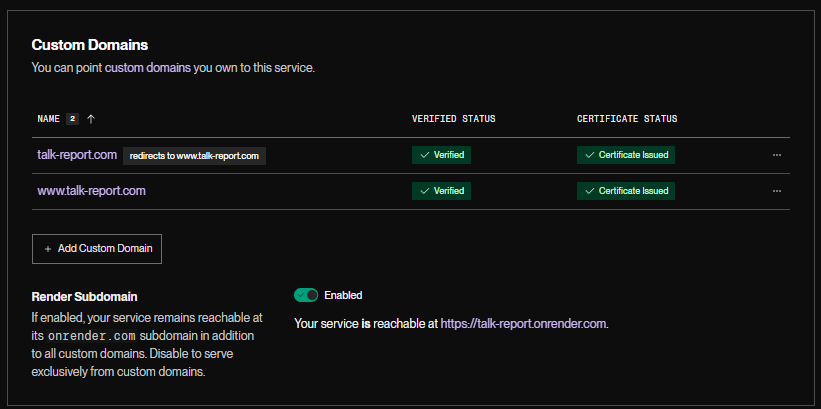Screen dimensions: 821x409
Task: Open the more options menu for www.talk-report.com
Action: (x=776, y=191)
